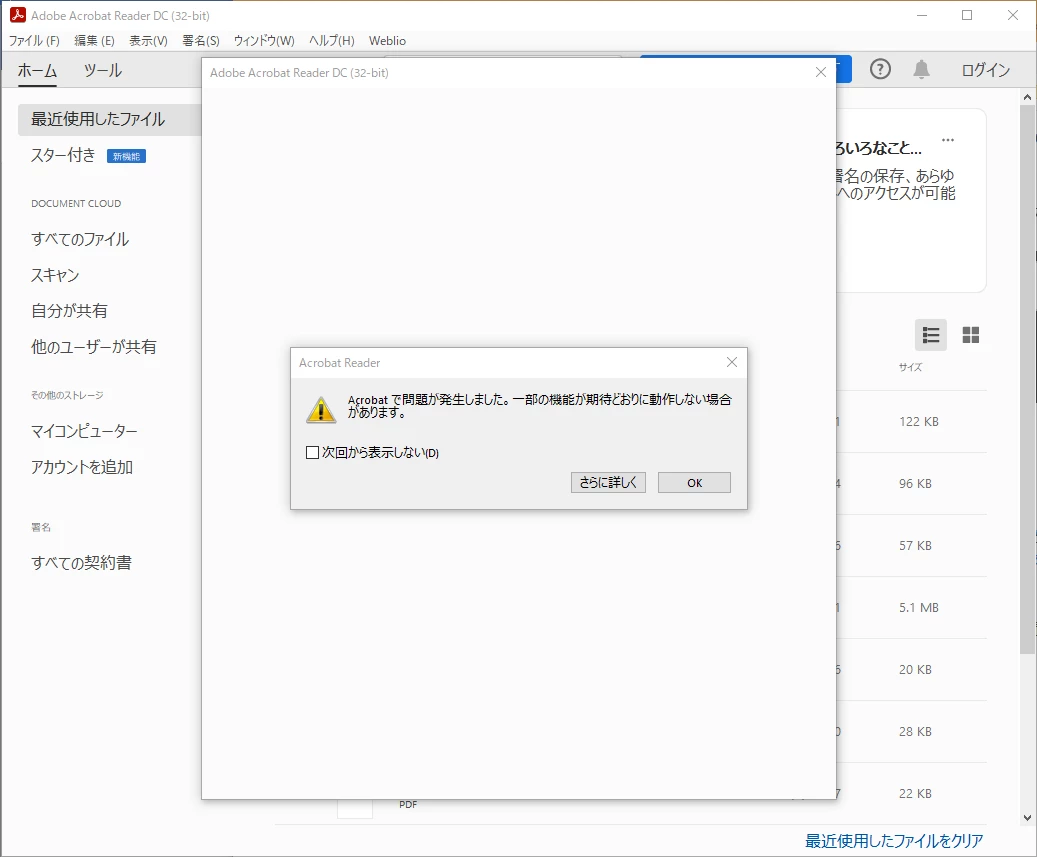Image resolution: width=1037 pixels, height=857 pixels.
Task: Click the yellow warning triangle icon
Action: pos(321,409)
